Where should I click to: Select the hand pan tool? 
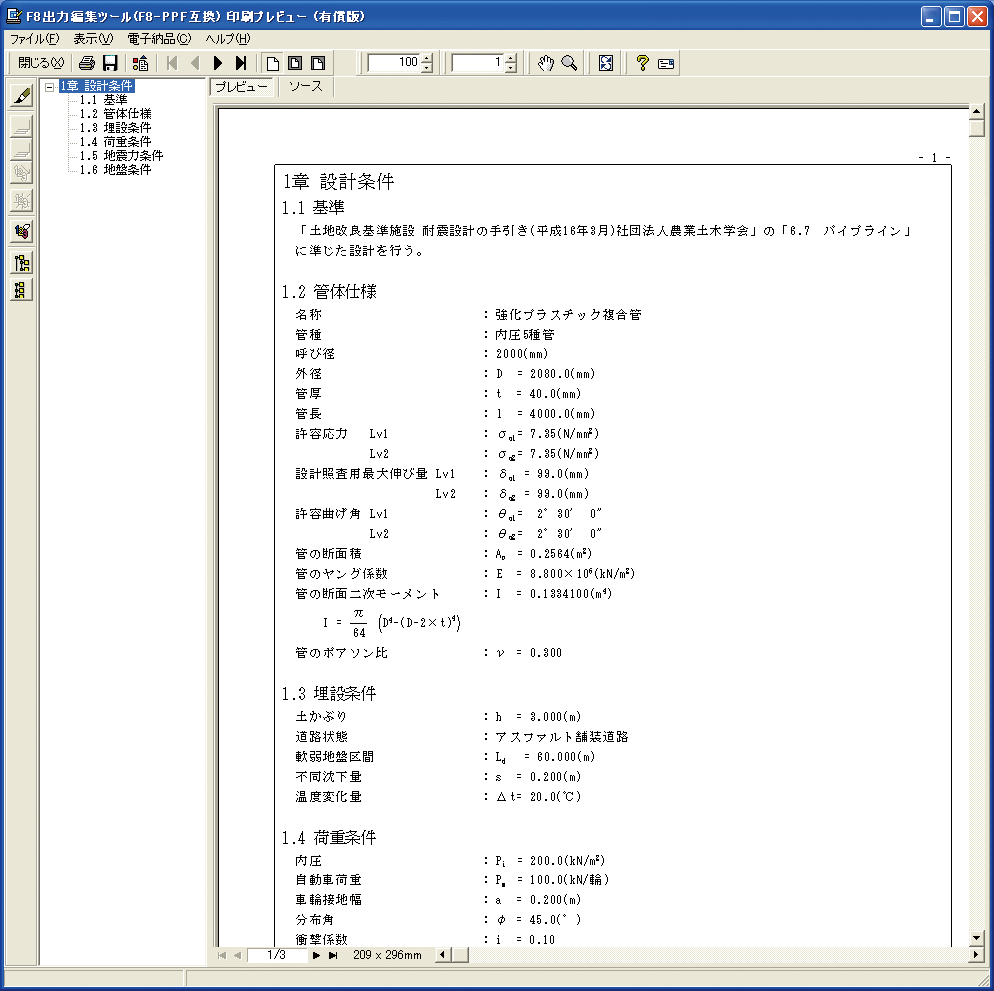545,63
